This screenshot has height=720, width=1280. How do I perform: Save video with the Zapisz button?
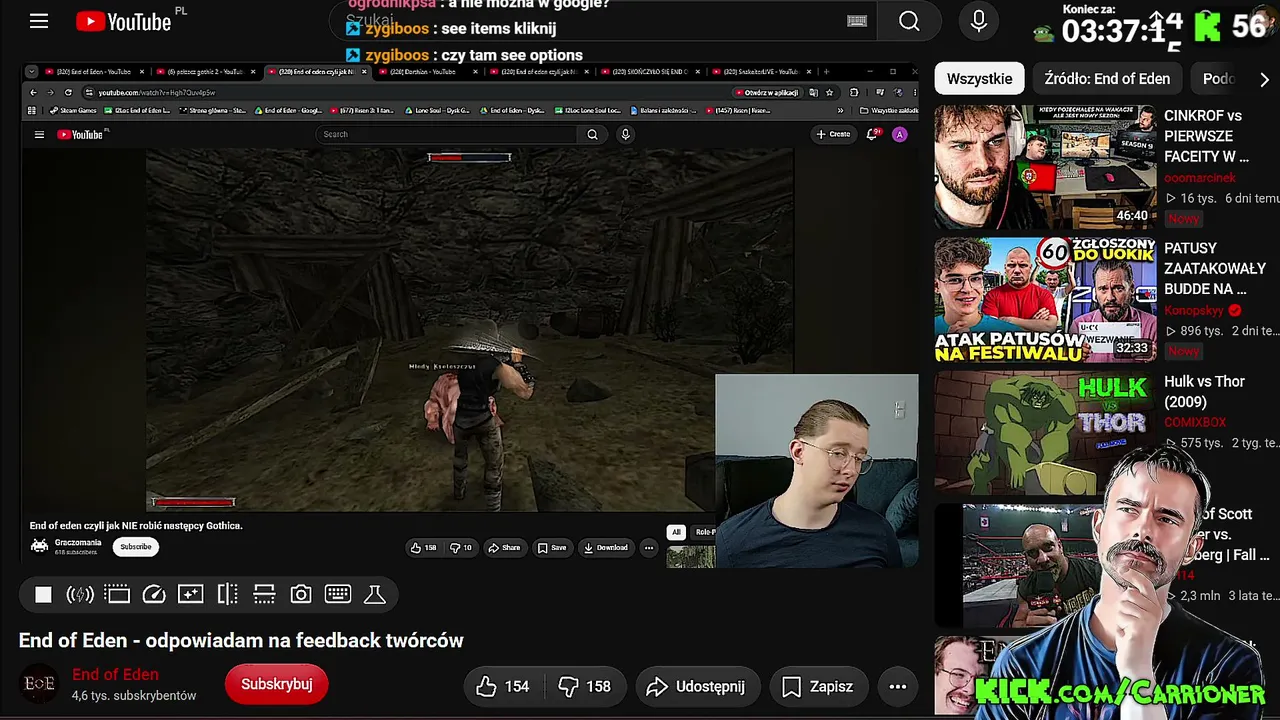click(818, 686)
